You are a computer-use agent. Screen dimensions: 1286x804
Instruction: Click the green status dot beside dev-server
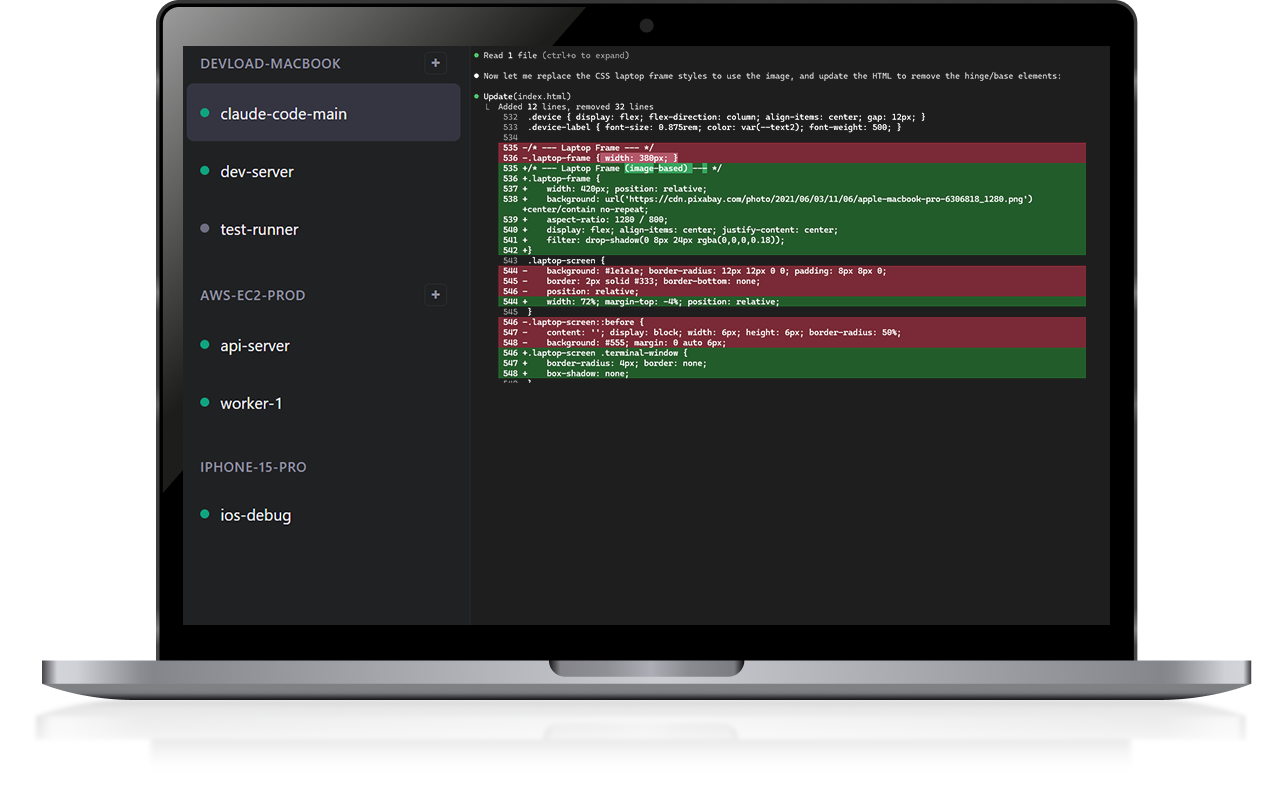(x=207, y=171)
